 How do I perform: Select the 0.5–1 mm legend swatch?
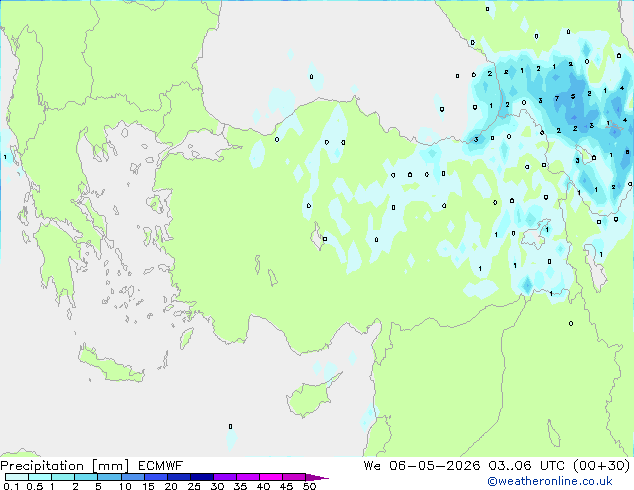pyautogui.click(x=40, y=477)
